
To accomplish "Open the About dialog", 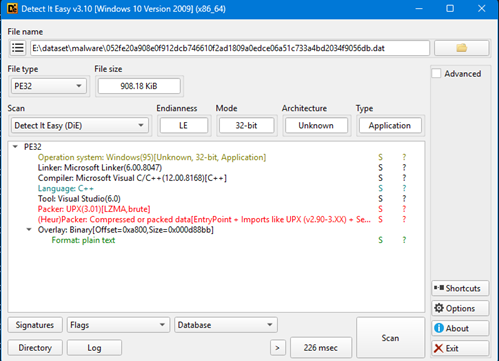I will (460, 328).
